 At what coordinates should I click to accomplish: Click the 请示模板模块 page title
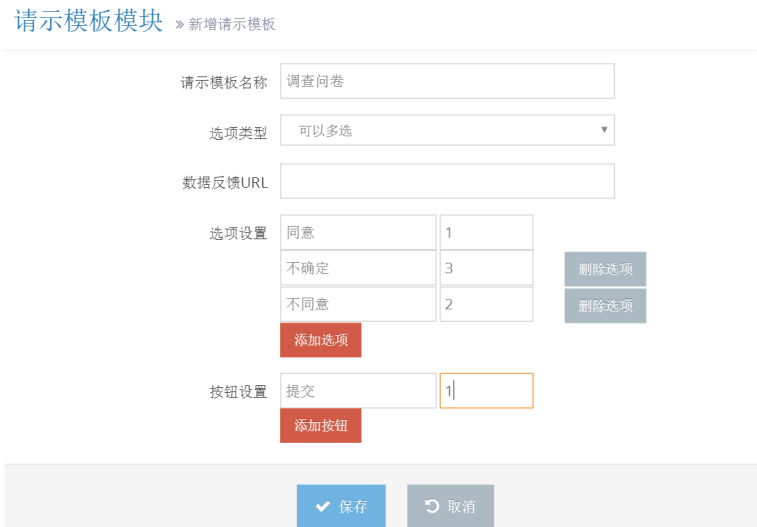89,22
